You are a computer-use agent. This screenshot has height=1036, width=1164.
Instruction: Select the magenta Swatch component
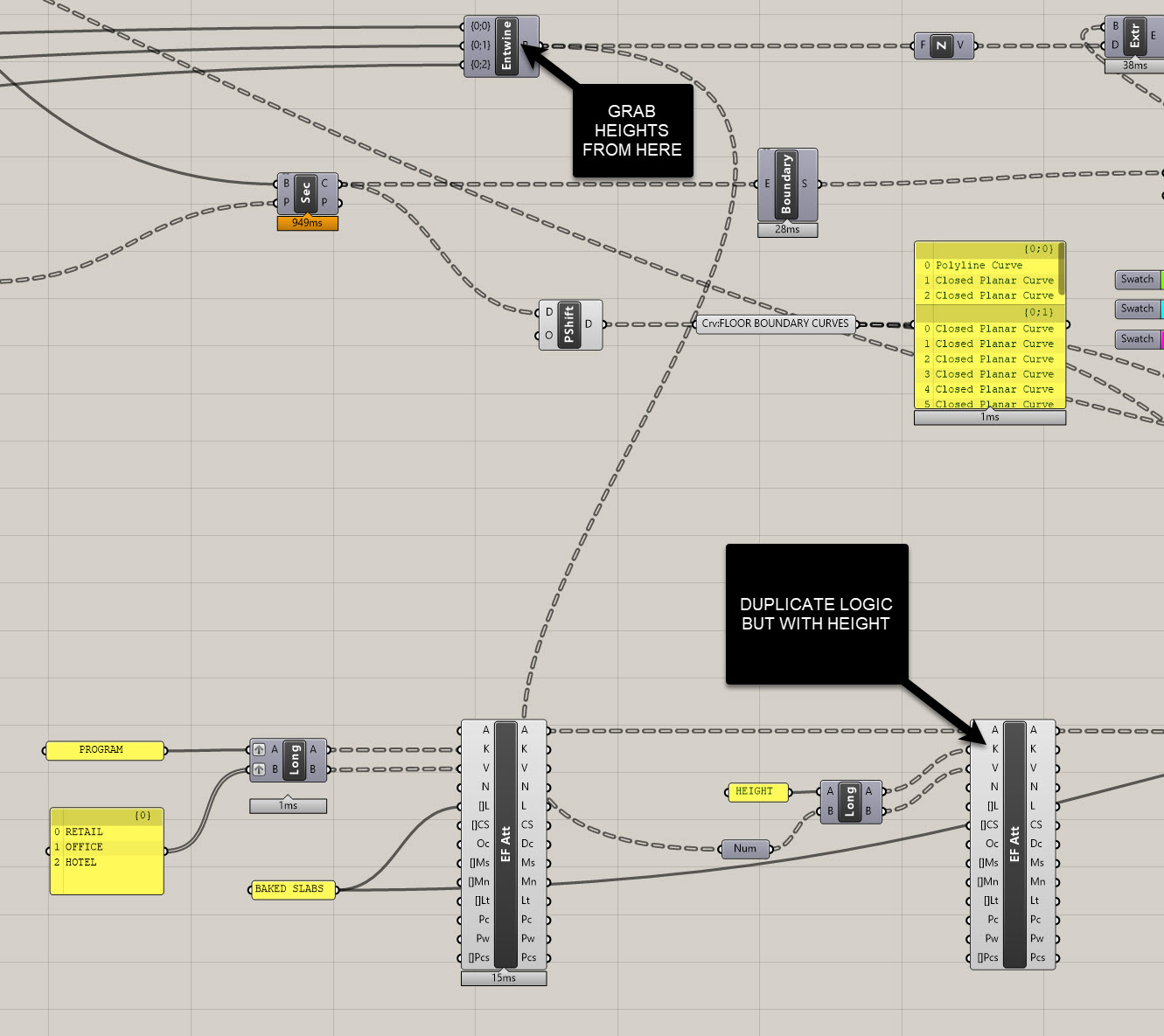pyautogui.click(x=1138, y=339)
